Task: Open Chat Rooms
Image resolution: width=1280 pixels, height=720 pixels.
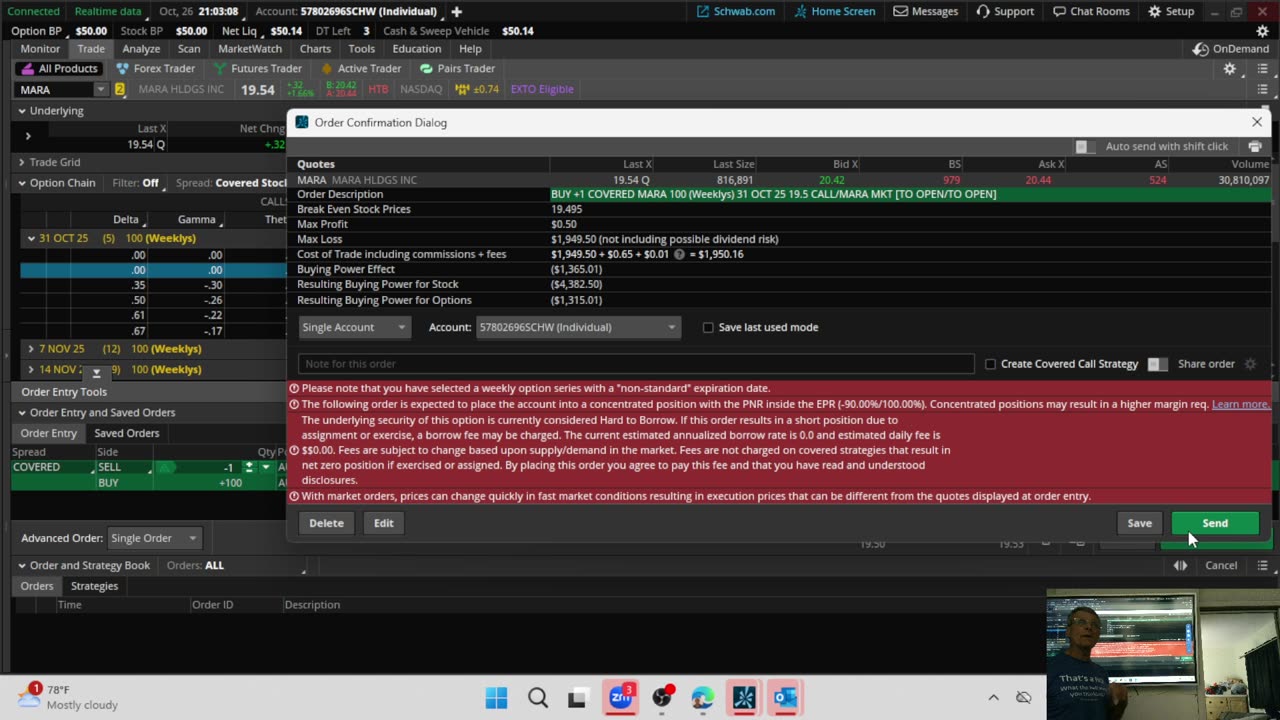Action: click(1091, 11)
